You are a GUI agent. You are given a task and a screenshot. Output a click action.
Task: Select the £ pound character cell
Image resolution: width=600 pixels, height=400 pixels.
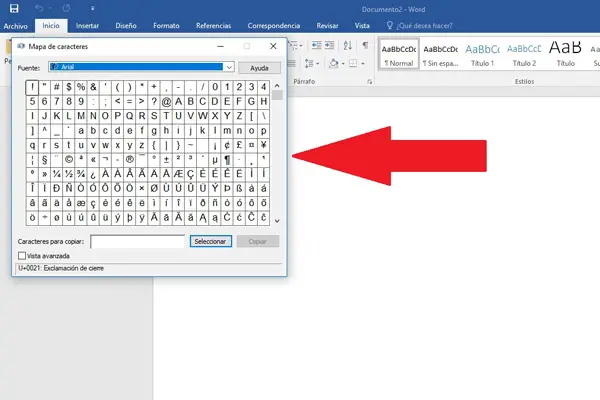[x=239, y=145]
